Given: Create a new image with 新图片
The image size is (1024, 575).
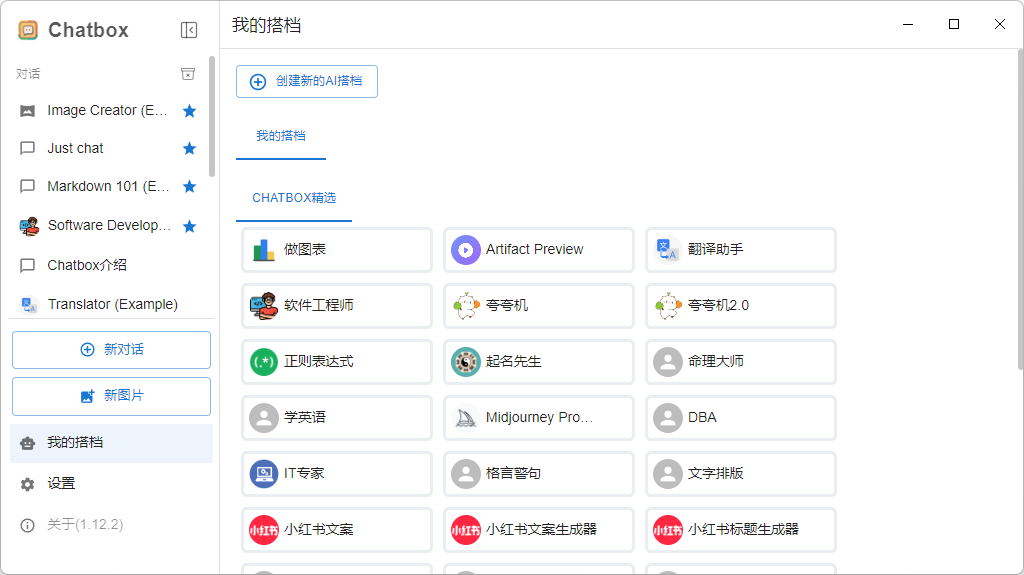Looking at the screenshot, I should 111,396.
